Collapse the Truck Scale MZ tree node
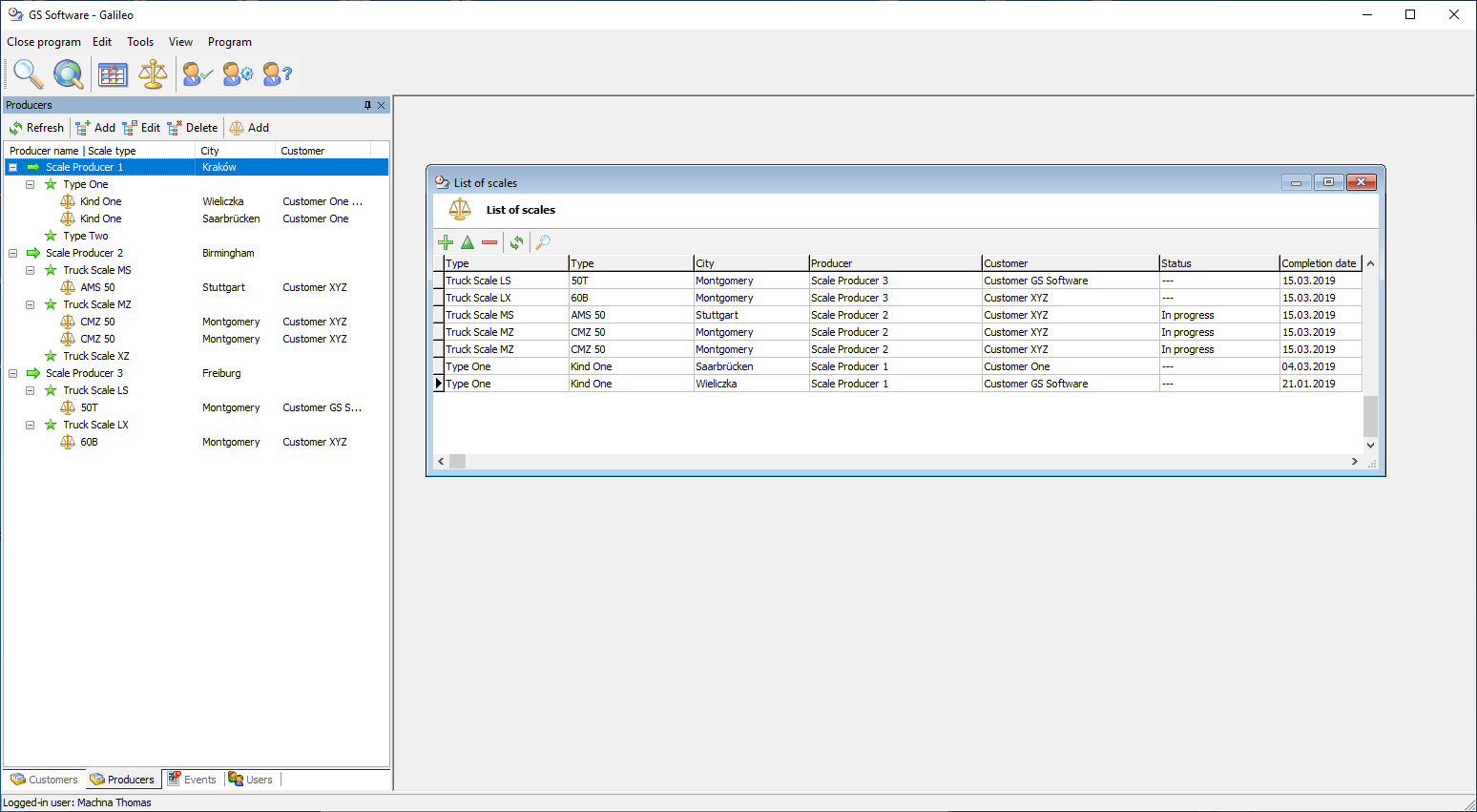 [x=31, y=304]
